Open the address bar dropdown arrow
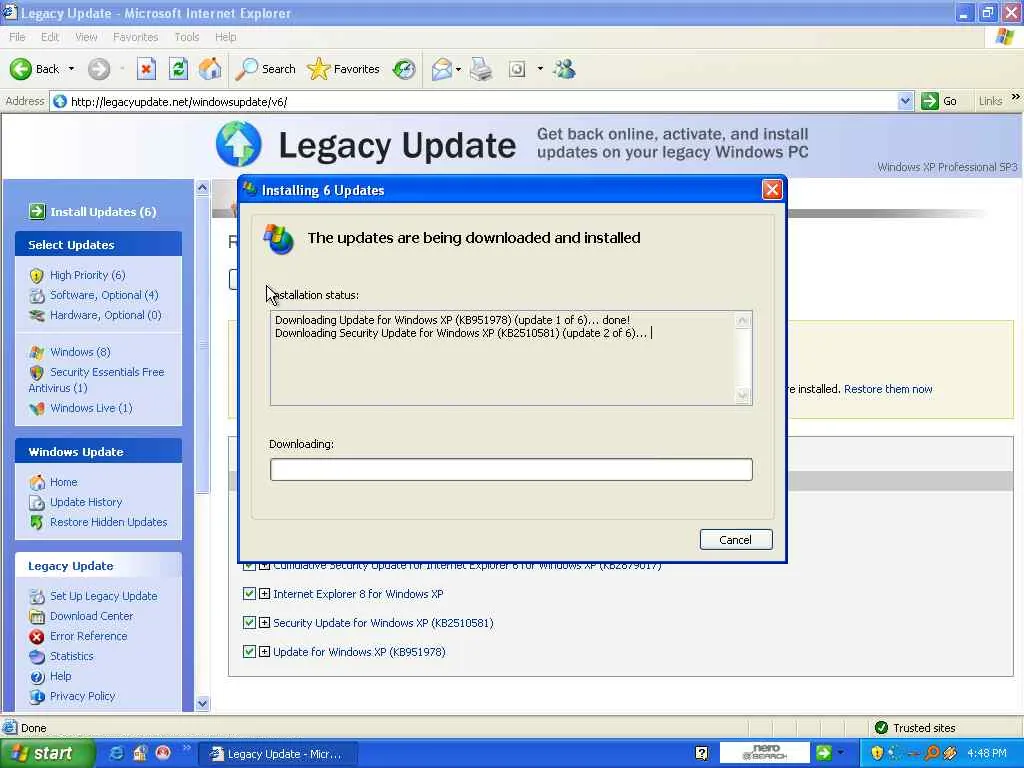Image resolution: width=1024 pixels, height=768 pixels. (904, 101)
